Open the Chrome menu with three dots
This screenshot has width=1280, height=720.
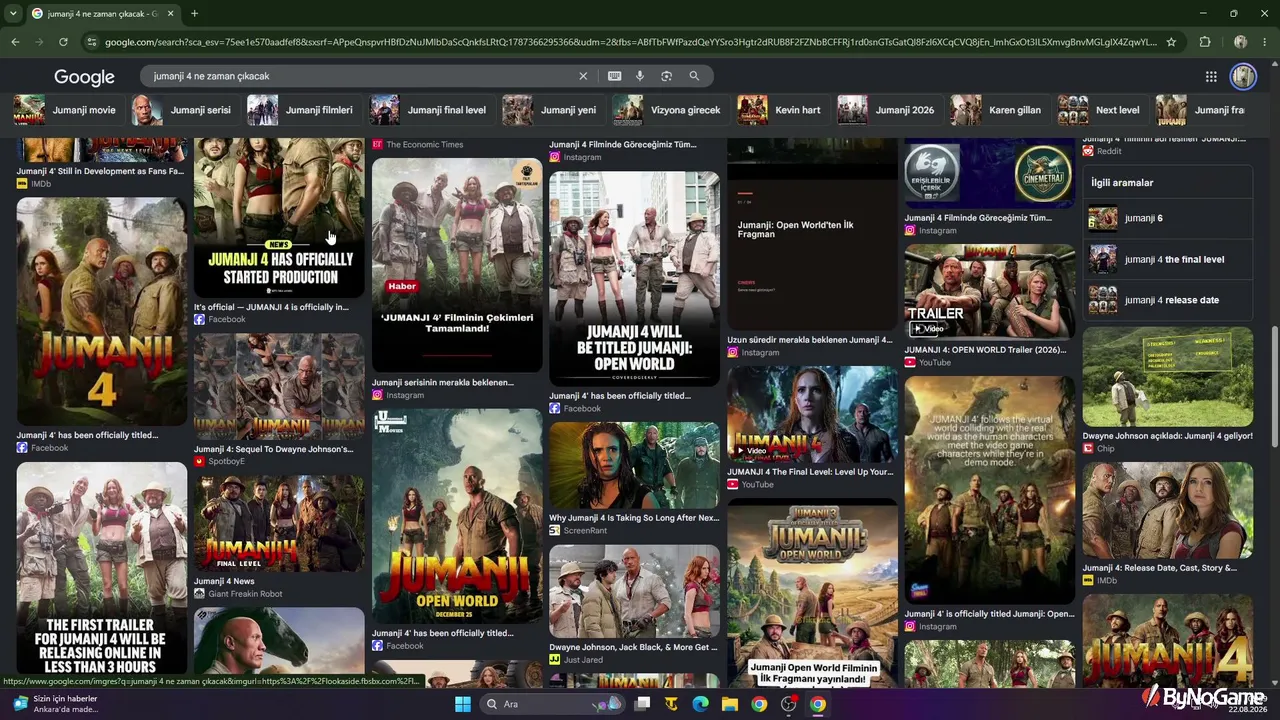[x=1265, y=42]
